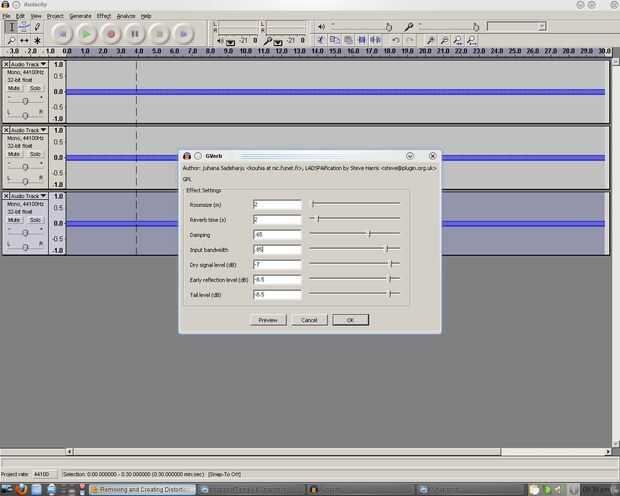The image size is (620, 496).
Task: Close the middle Audio Track with X
Action: click(x=6, y=130)
